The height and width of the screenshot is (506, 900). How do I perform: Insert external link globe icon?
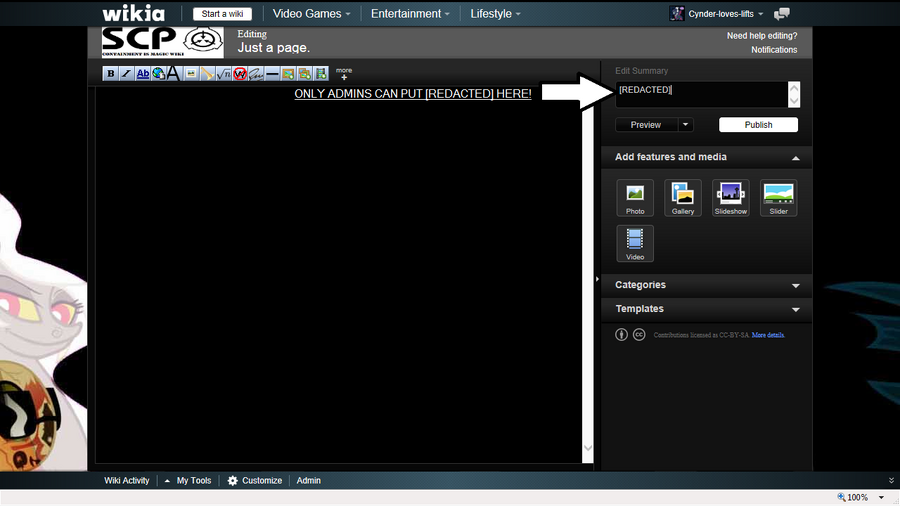(158, 73)
